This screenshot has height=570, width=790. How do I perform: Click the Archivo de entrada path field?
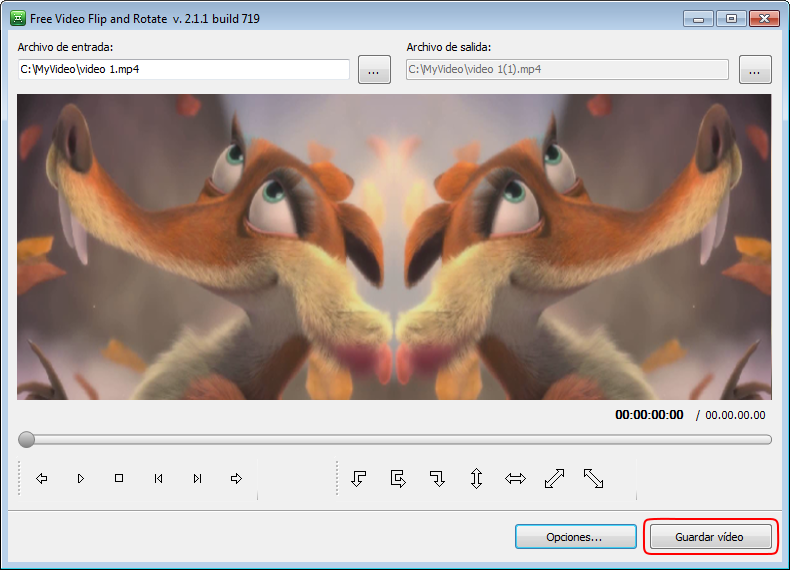[184, 69]
